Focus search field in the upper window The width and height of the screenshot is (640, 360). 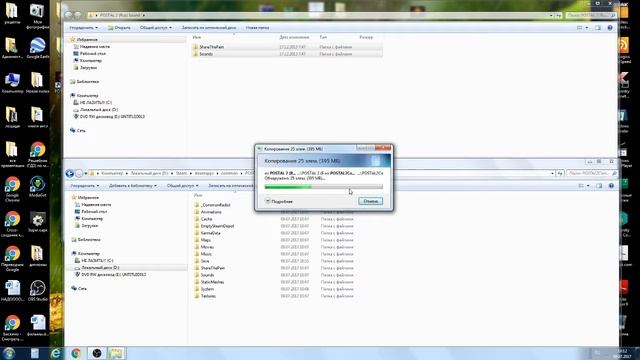591,16
